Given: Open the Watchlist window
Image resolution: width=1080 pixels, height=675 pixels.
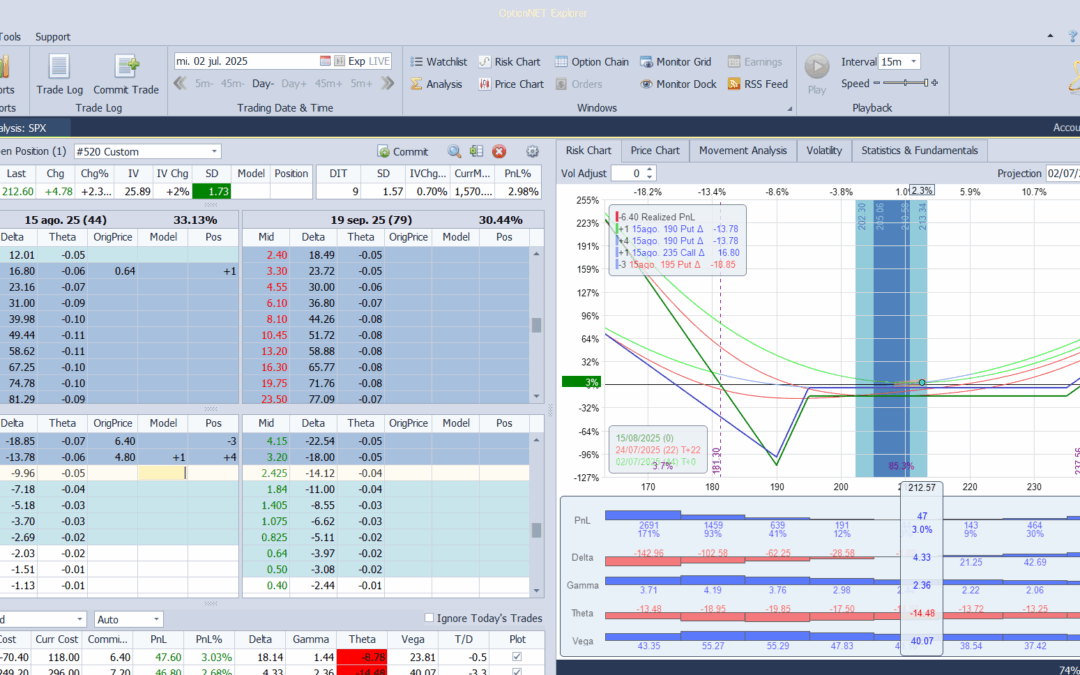Looking at the screenshot, I should coord(438,61).
